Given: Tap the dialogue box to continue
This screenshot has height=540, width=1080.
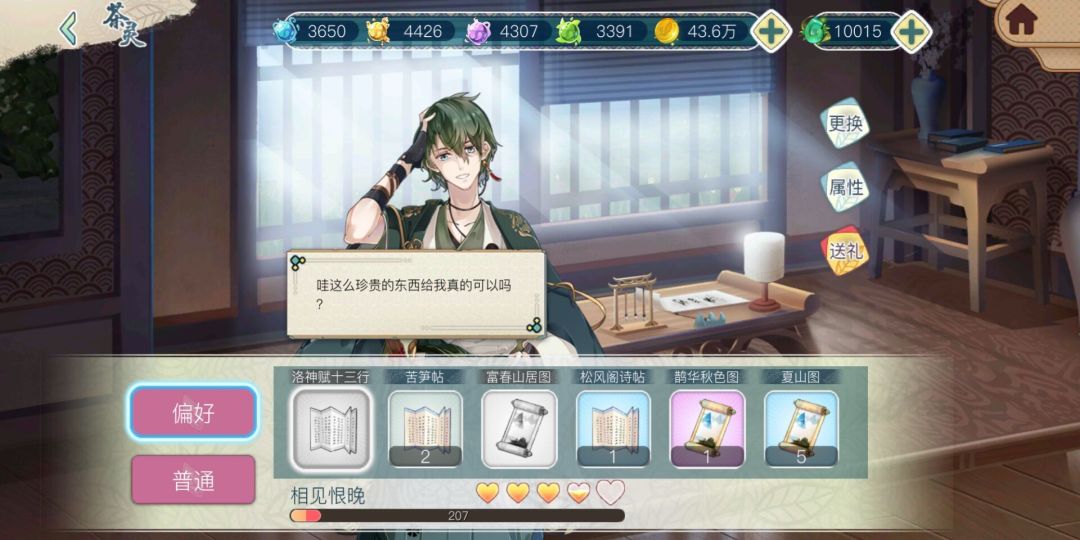Looking at the screenshot, I should pyautogui.click(x=416, y=294).
